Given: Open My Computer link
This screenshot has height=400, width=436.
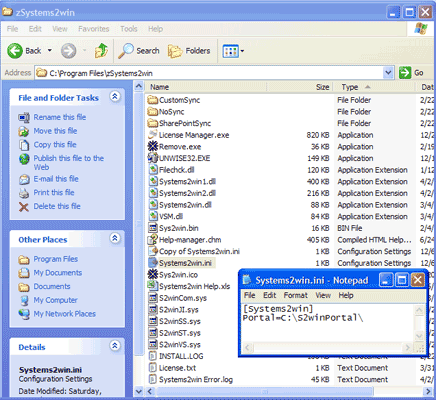Looking at the screenshot, I should click(55, 300).
